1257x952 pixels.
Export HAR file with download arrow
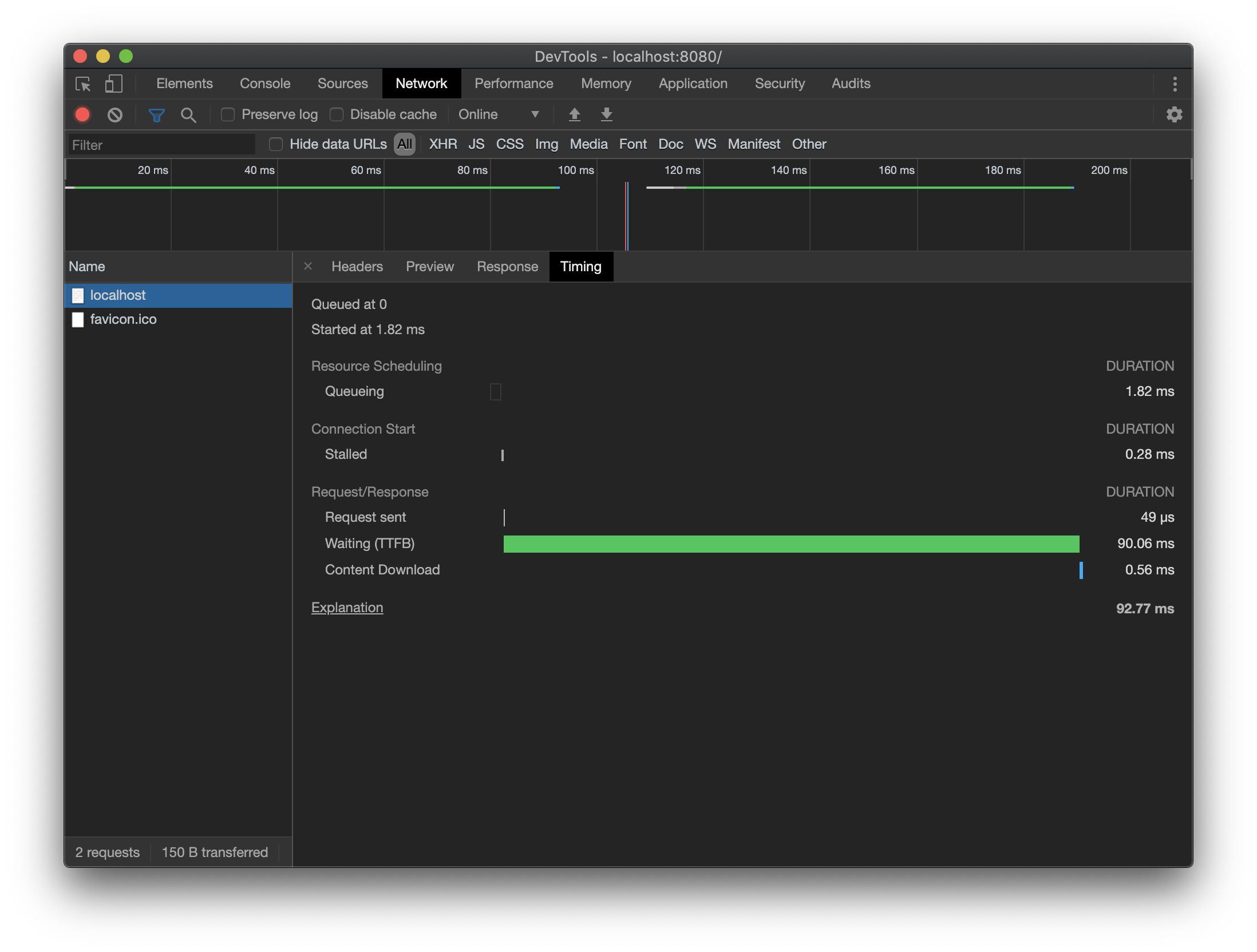click(x=606, y=115)
